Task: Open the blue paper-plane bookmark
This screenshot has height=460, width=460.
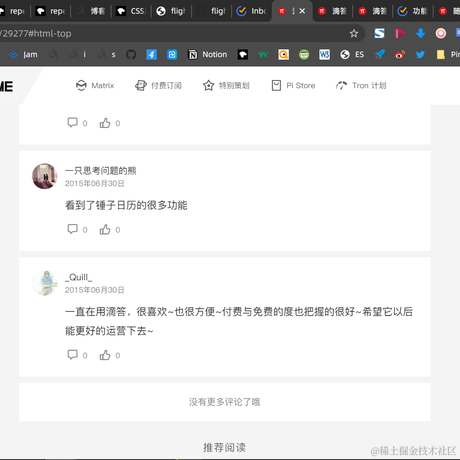Action: tap(151, 54)
